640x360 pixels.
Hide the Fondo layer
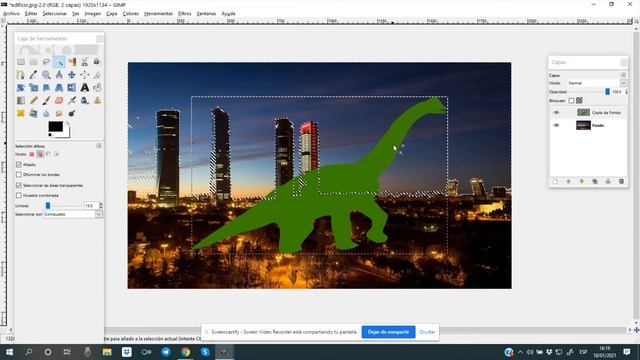(556, 125)
